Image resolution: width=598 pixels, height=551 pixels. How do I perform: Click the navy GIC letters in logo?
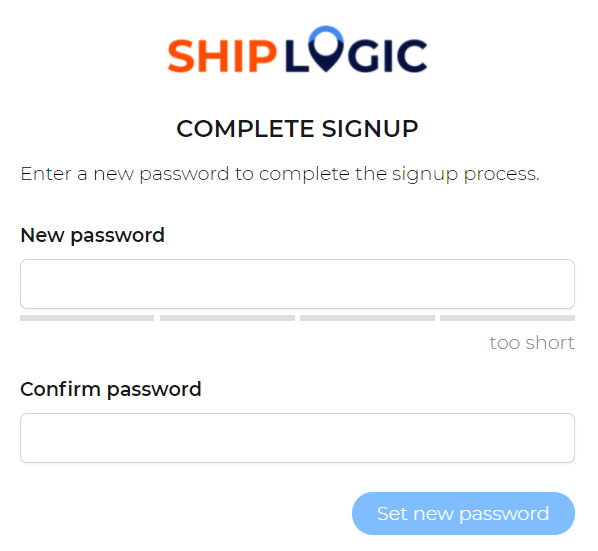tap(388, 56)
